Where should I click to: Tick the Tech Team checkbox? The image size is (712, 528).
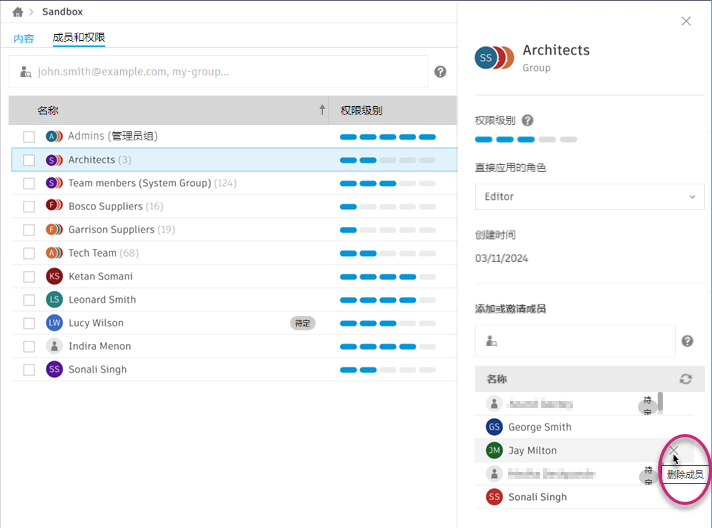pos(29,253)
